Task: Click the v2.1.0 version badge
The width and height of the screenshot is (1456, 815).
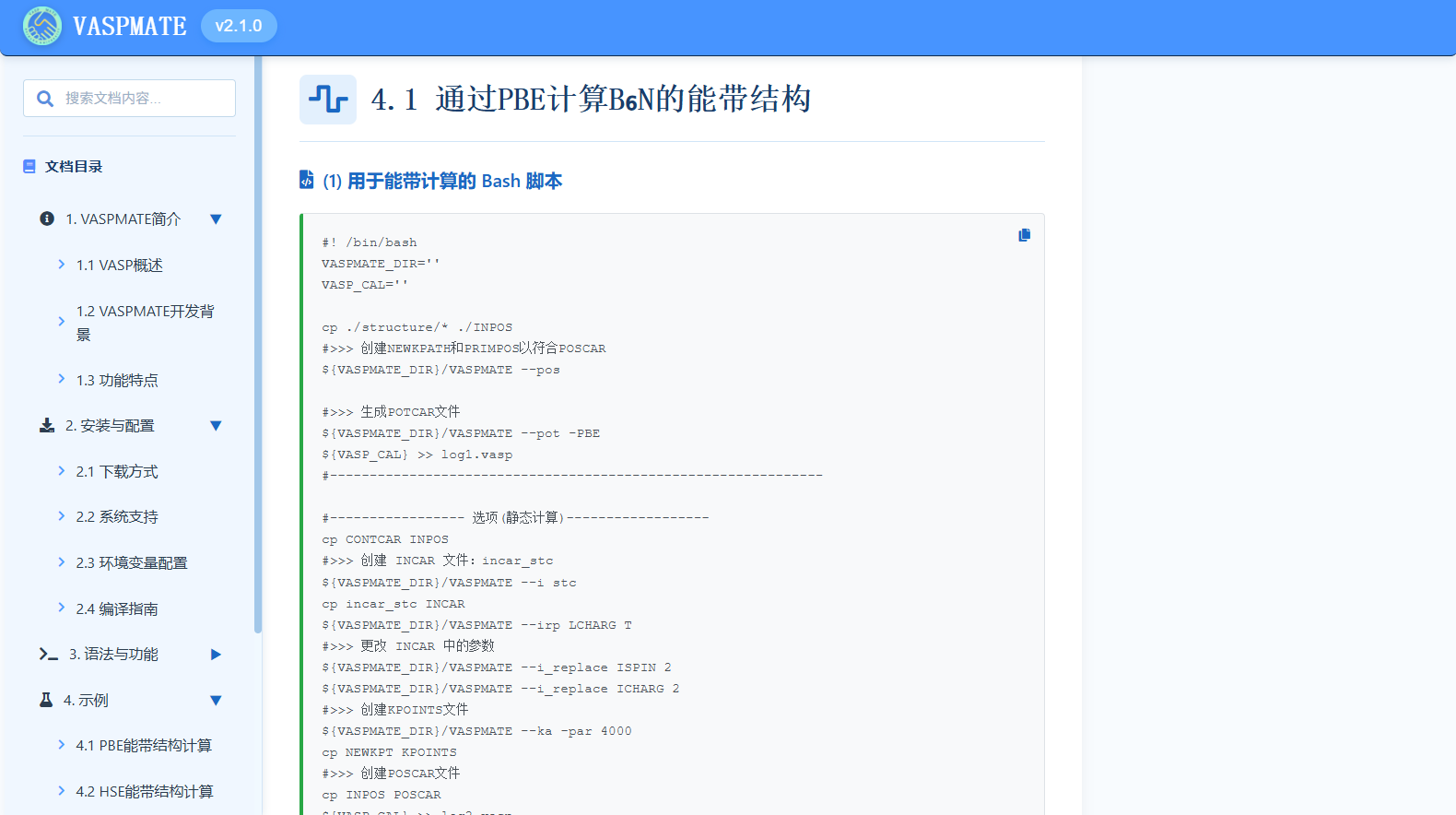Action: pyautogui.click(x=239, y=26)
